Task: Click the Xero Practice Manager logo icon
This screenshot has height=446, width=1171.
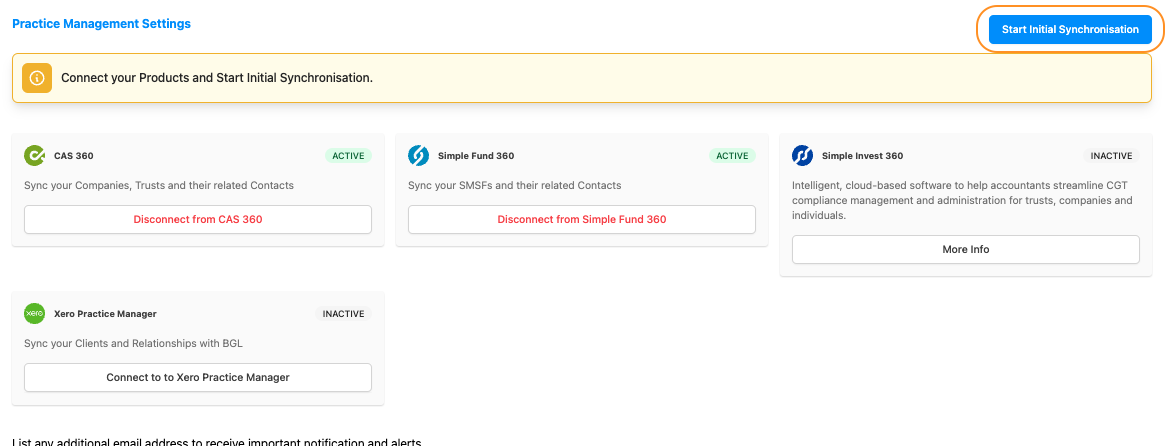Action: tap(35, 314)
